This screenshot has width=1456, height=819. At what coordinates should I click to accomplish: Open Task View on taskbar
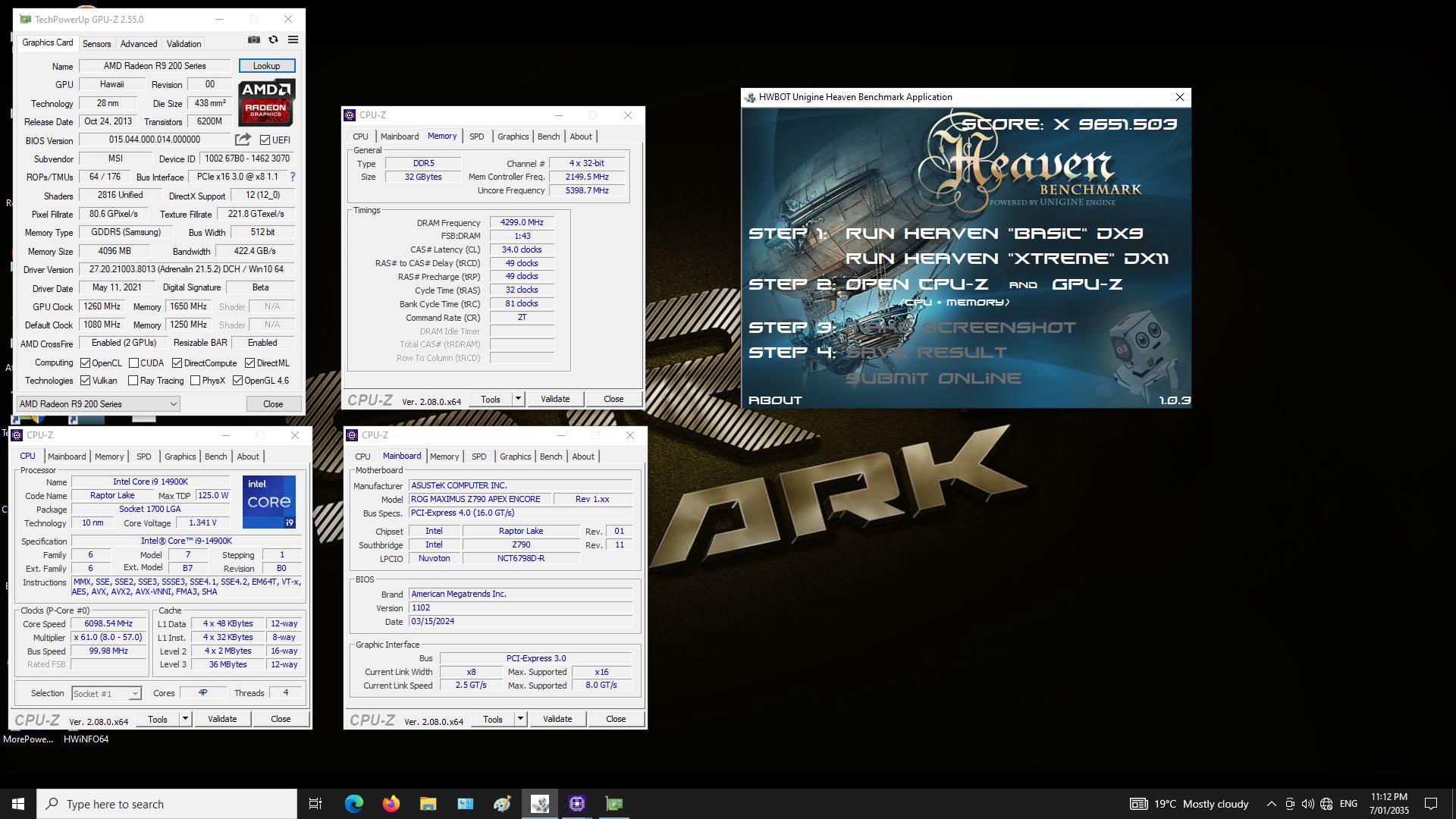coord(315,804)
